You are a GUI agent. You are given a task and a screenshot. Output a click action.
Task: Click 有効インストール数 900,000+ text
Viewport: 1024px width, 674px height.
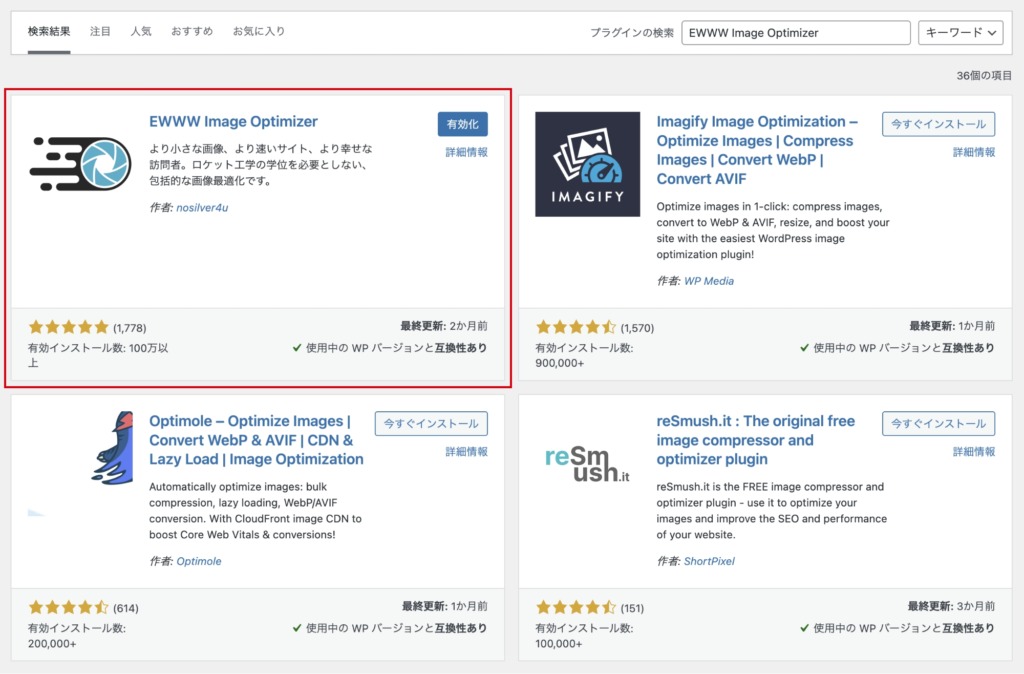[x=584, y=355]
